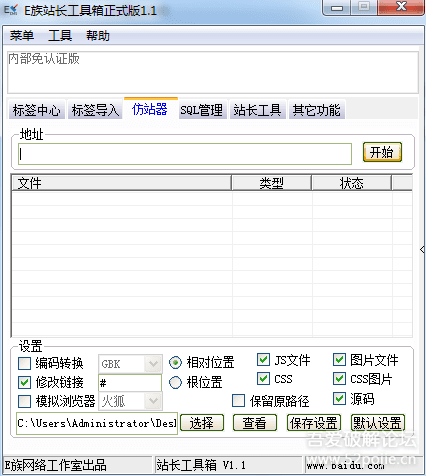Viewport: 426px width, 476px height.
Task: Open the 工具 menu
Action: pyautogui.click(x=60, y=35)
